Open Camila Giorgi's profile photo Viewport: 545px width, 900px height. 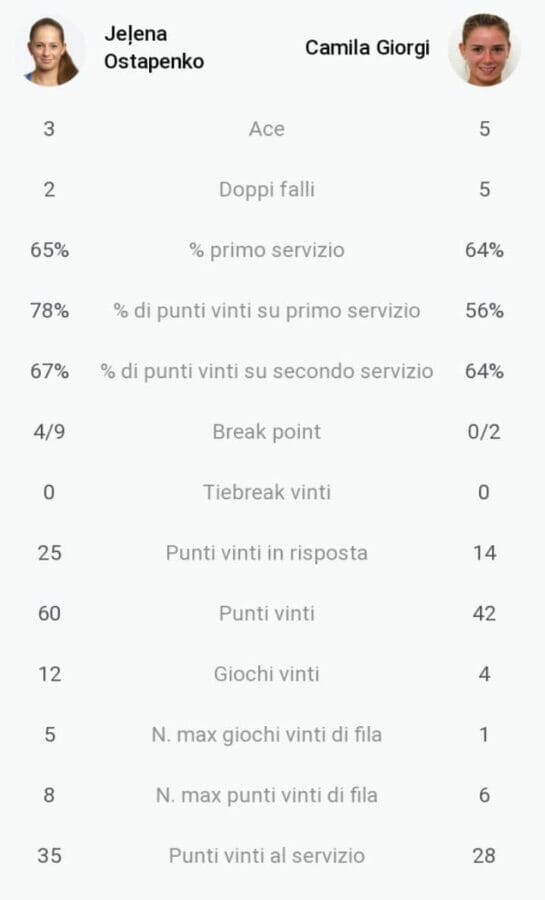[x=485, y=51]
